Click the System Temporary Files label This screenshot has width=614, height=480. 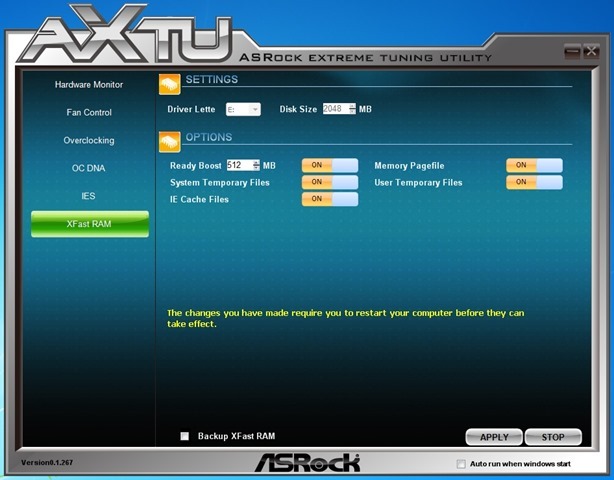point(220,182)
